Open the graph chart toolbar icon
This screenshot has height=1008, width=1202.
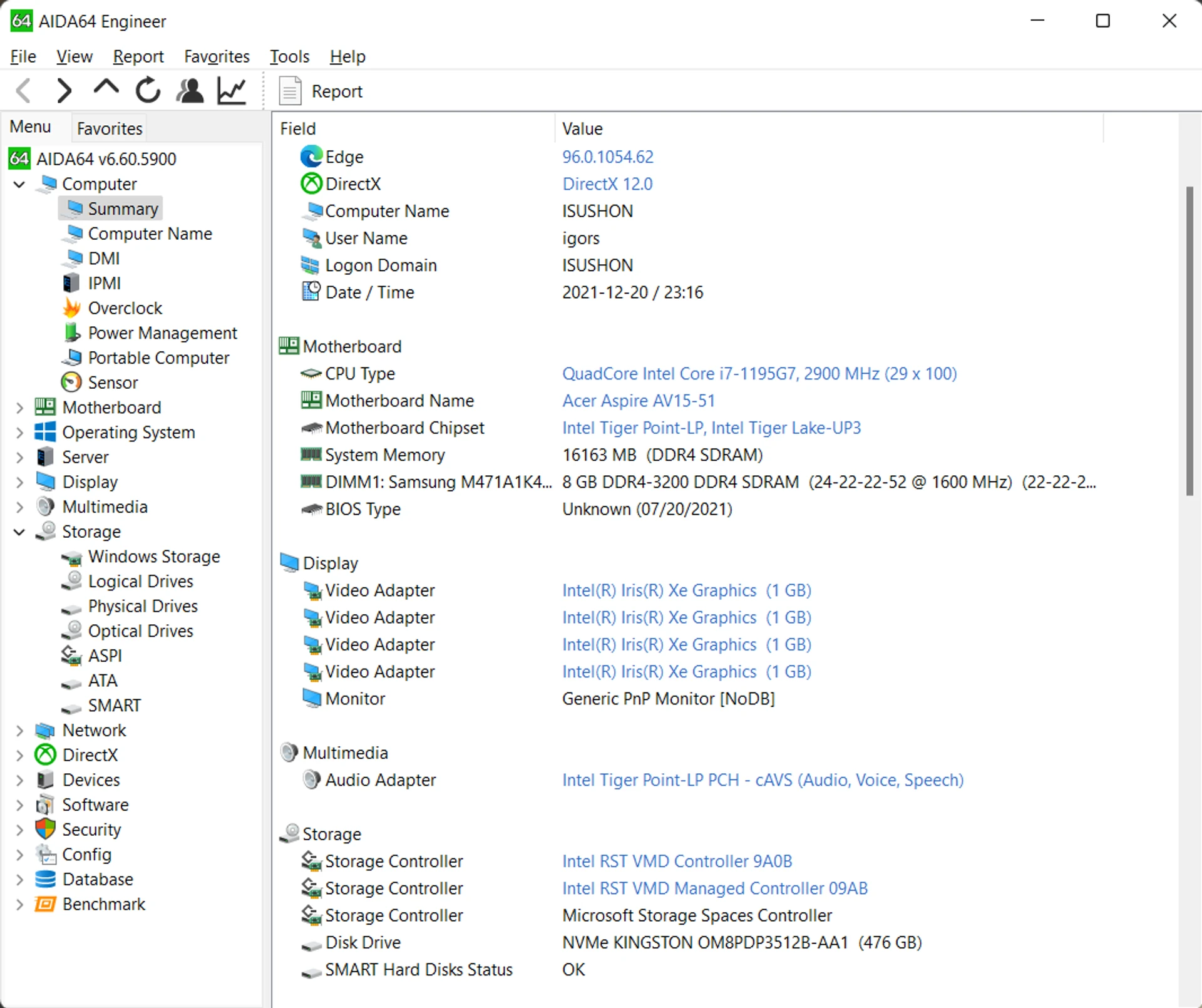tap(232, 91)
